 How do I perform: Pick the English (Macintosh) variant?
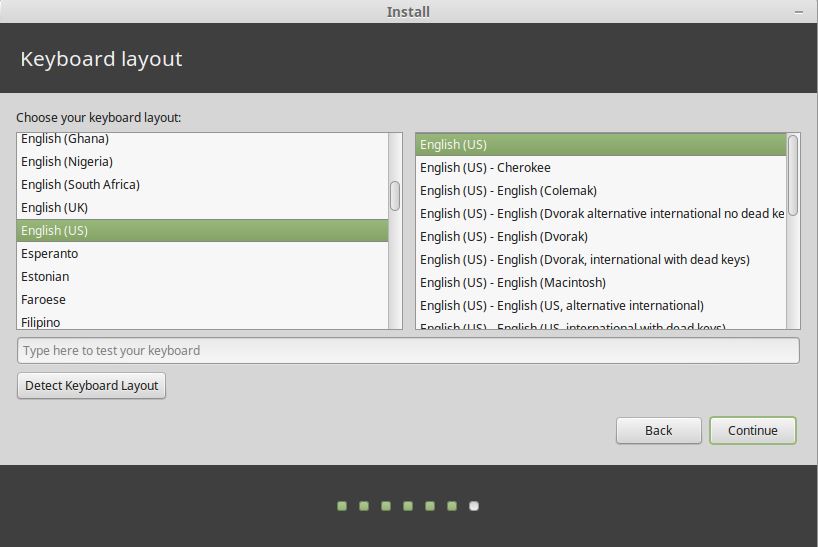513,283
